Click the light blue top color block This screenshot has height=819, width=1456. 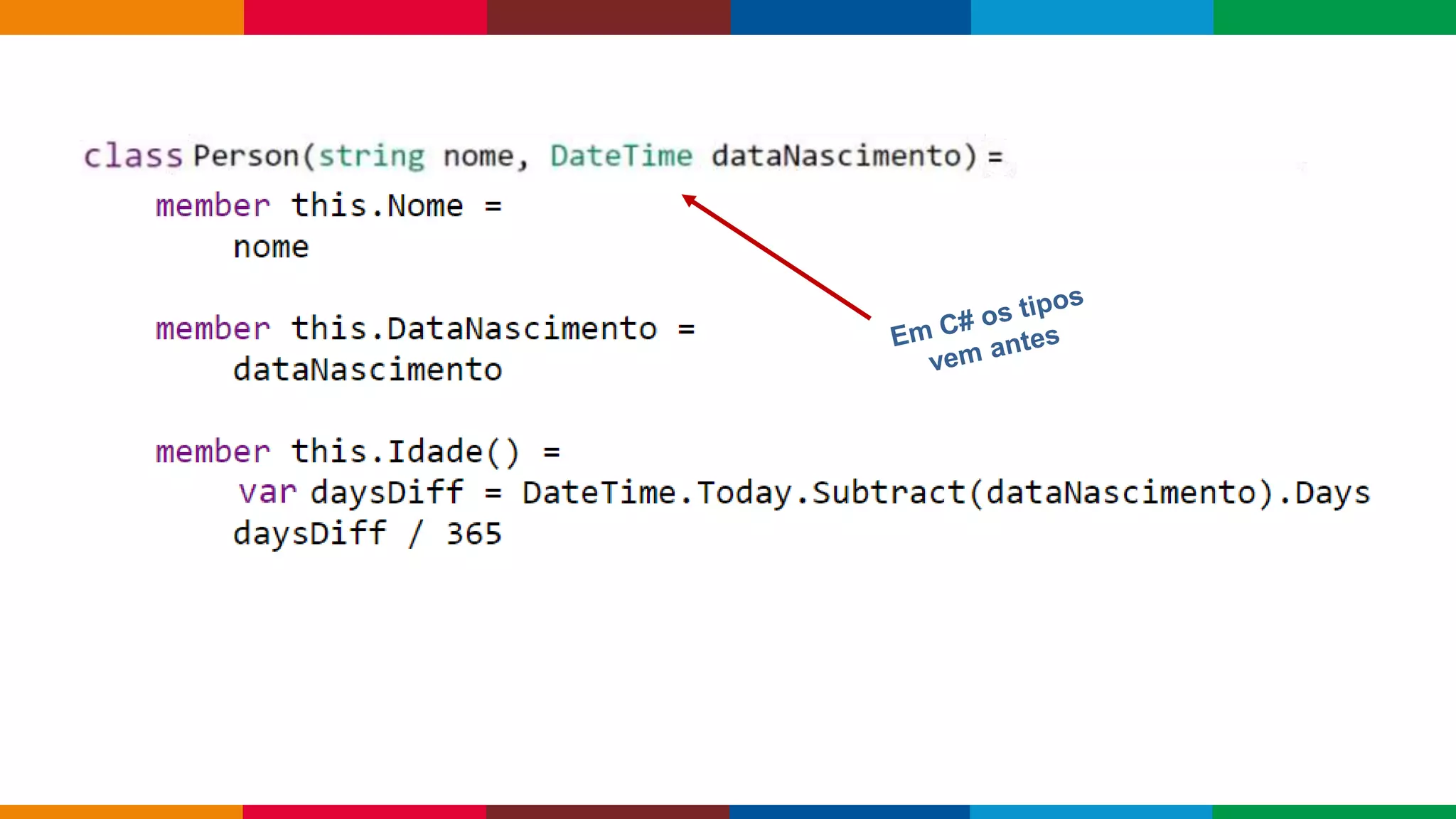(x=1092, y=17)
